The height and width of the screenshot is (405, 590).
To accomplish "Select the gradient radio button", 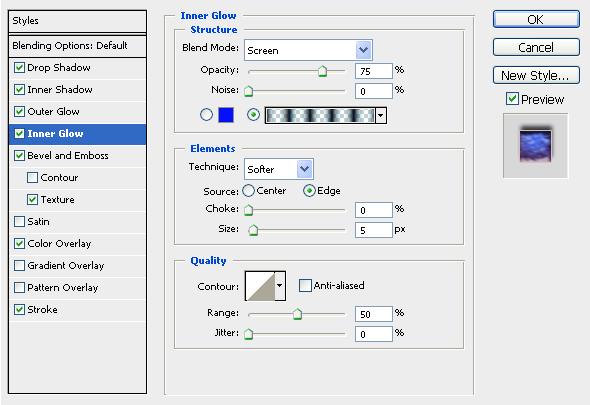I will click(x=253, y=114).
